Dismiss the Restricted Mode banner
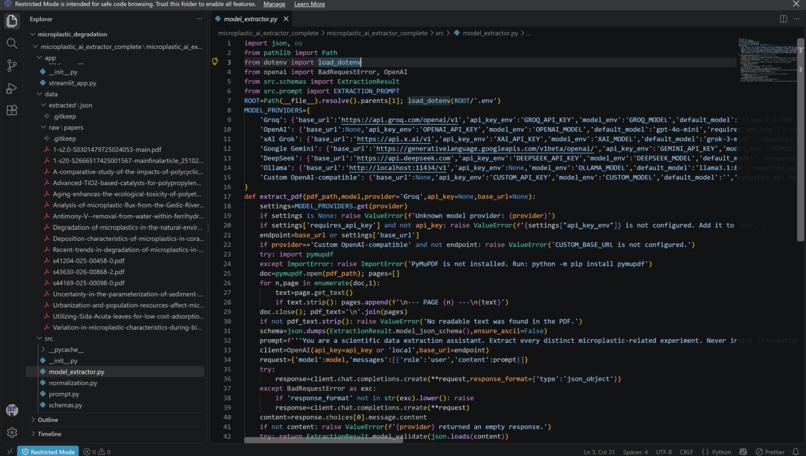 click(x=796, y=4)
